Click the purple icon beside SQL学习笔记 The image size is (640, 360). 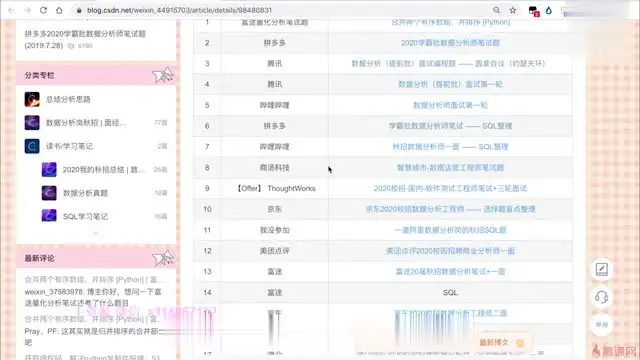pos(49,215)
